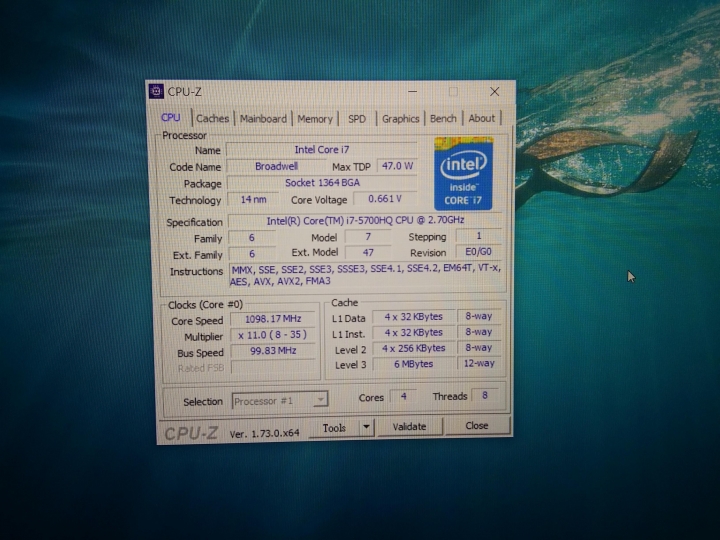
Task: Open the SPD tab
Action: [357, 119]
